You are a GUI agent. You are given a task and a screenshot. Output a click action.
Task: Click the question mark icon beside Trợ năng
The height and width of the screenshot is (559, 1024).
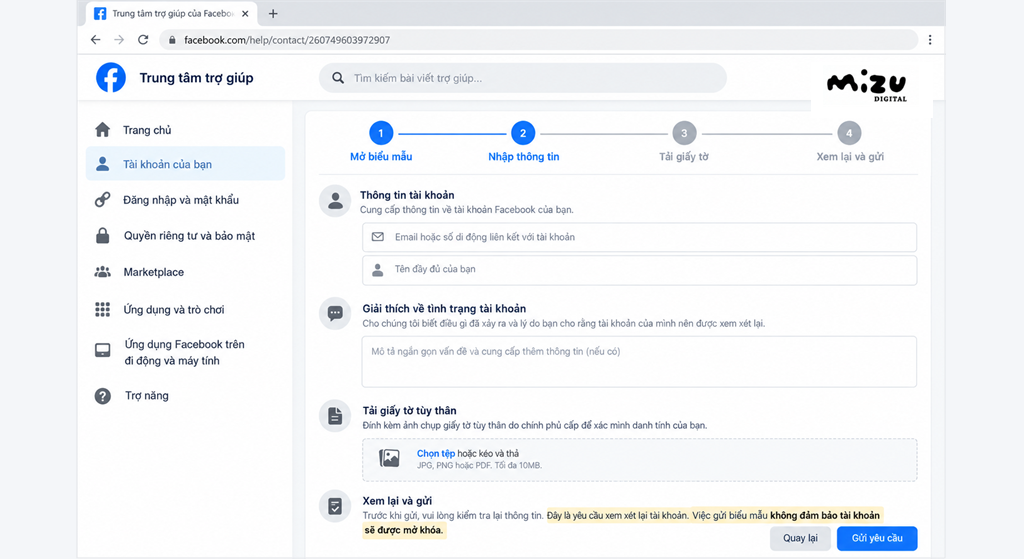coord(103,396)
